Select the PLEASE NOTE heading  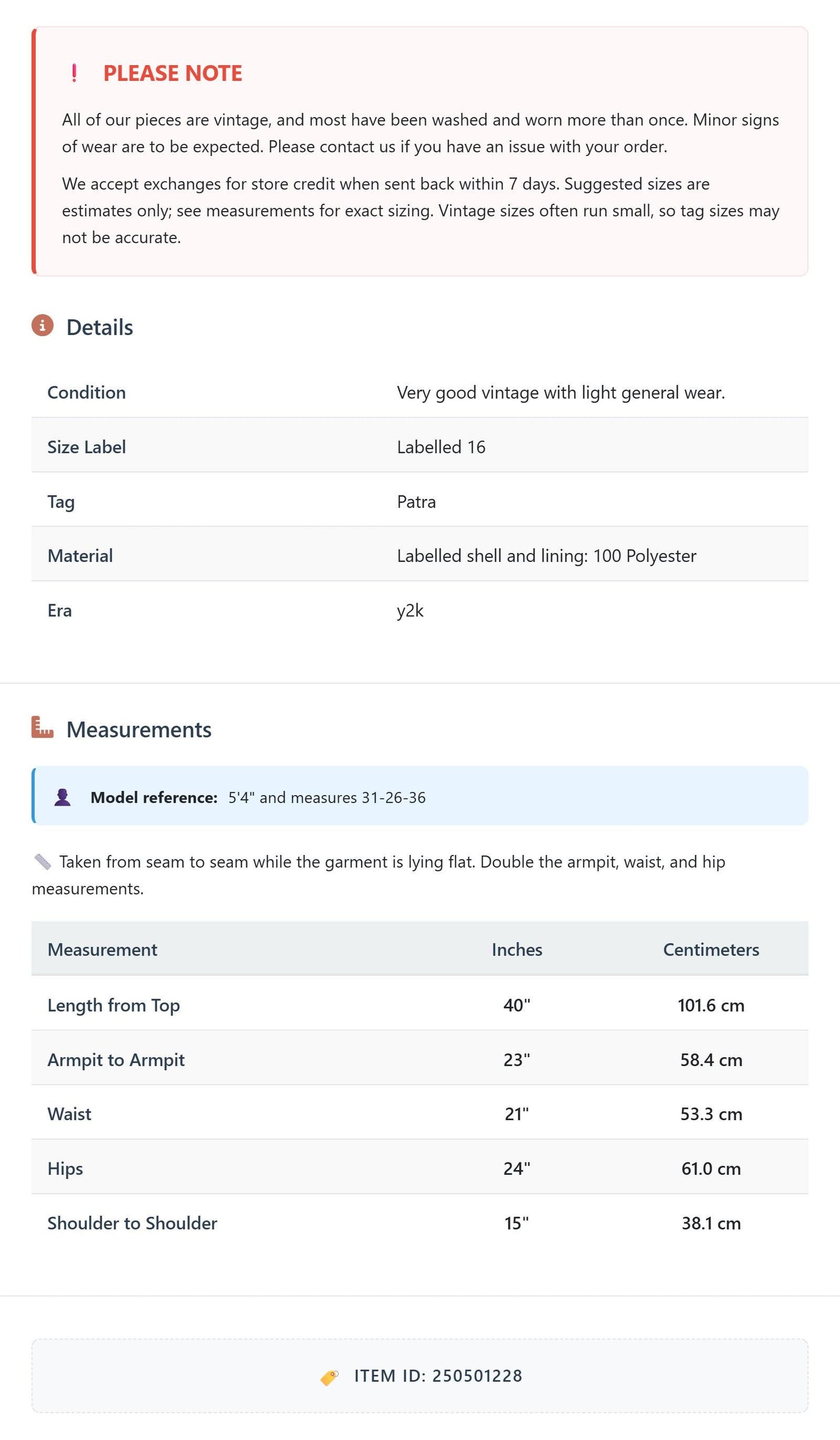pyautogui.click(x=173, y=73)
